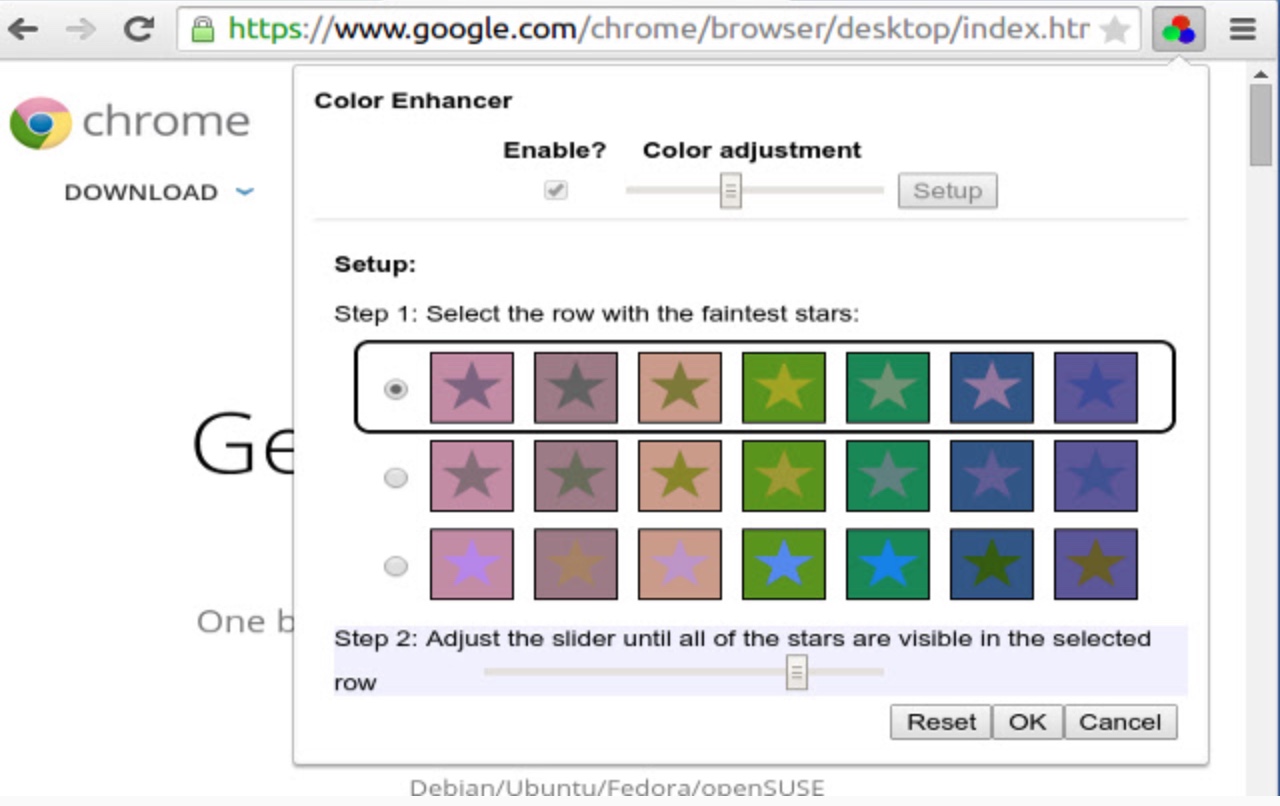Select the second row of stars radio button
Image resolution: width=1280 pixels, height=806 pixels.
[x=396, y=478]
